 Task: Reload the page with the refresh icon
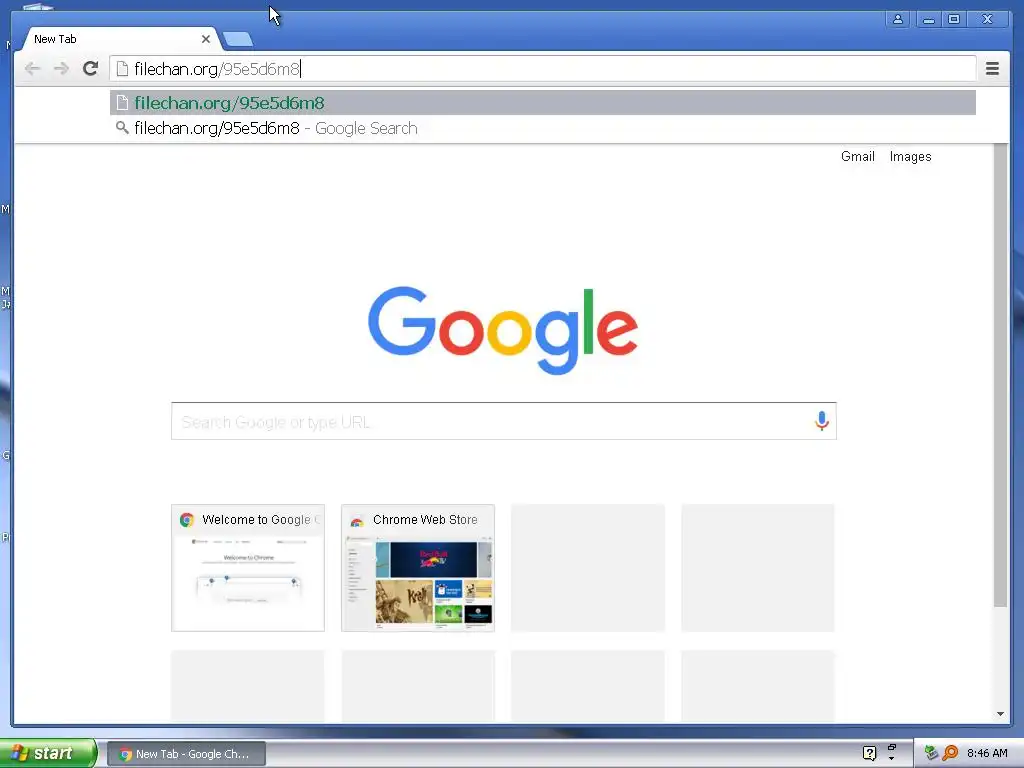point(90,69)
